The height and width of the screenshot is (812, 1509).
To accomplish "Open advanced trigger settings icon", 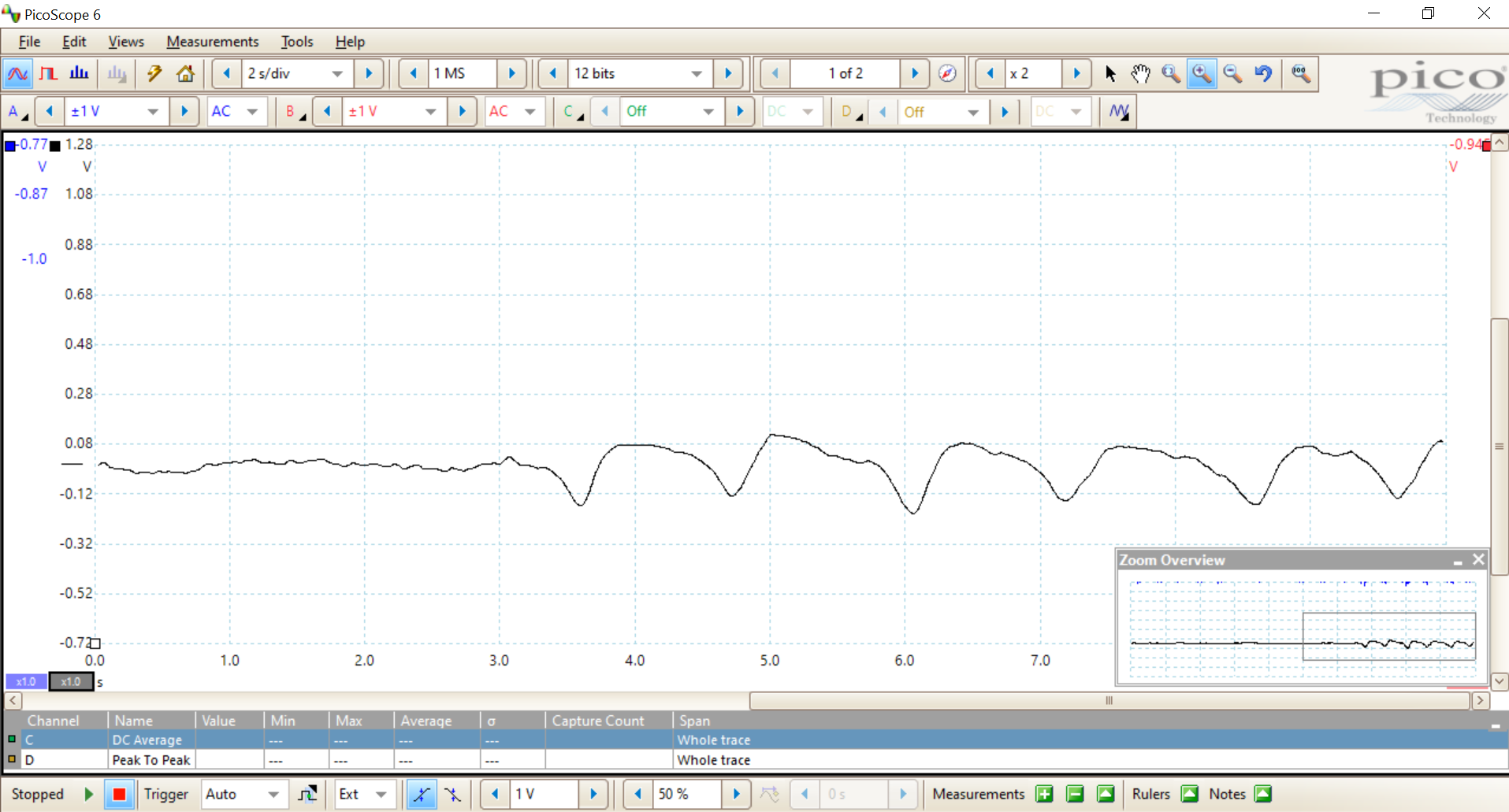I will tap(307, 794).
